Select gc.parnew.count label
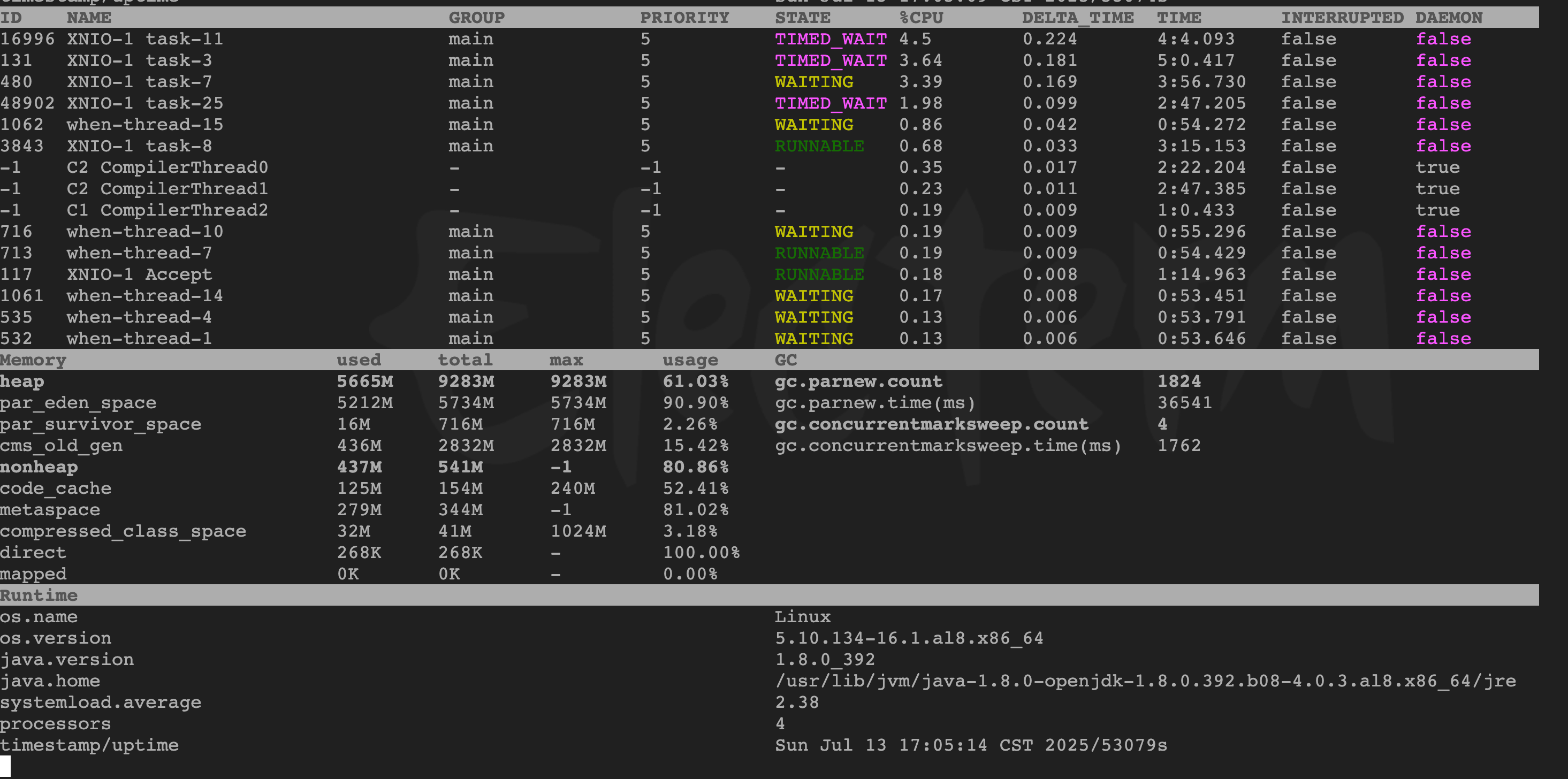Viewport: 1568px width, 779px height. [x=858, y=381]
